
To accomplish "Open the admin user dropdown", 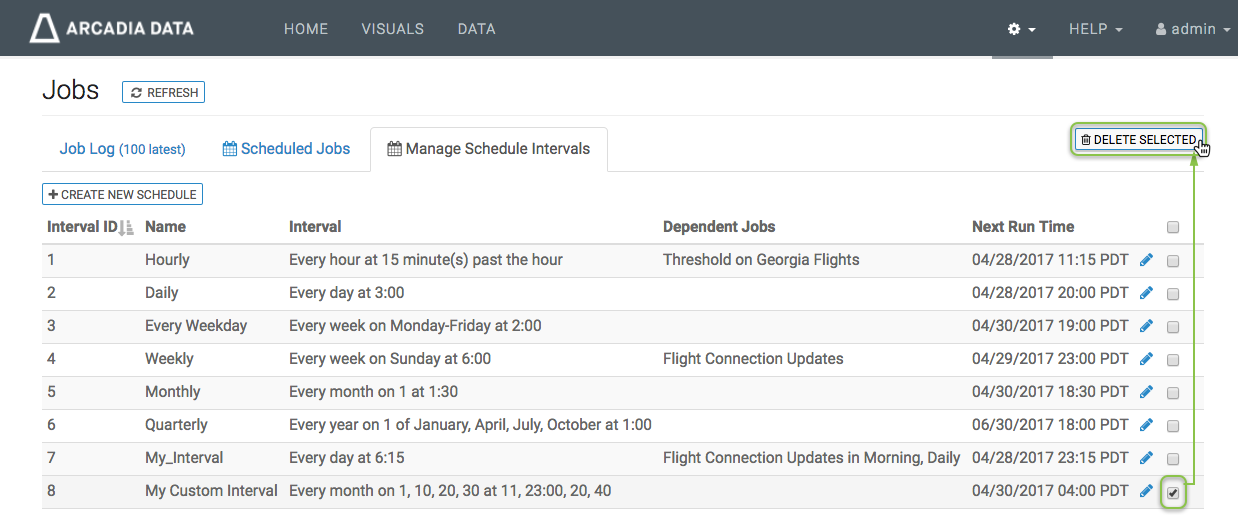I will tap(1192, 30).
